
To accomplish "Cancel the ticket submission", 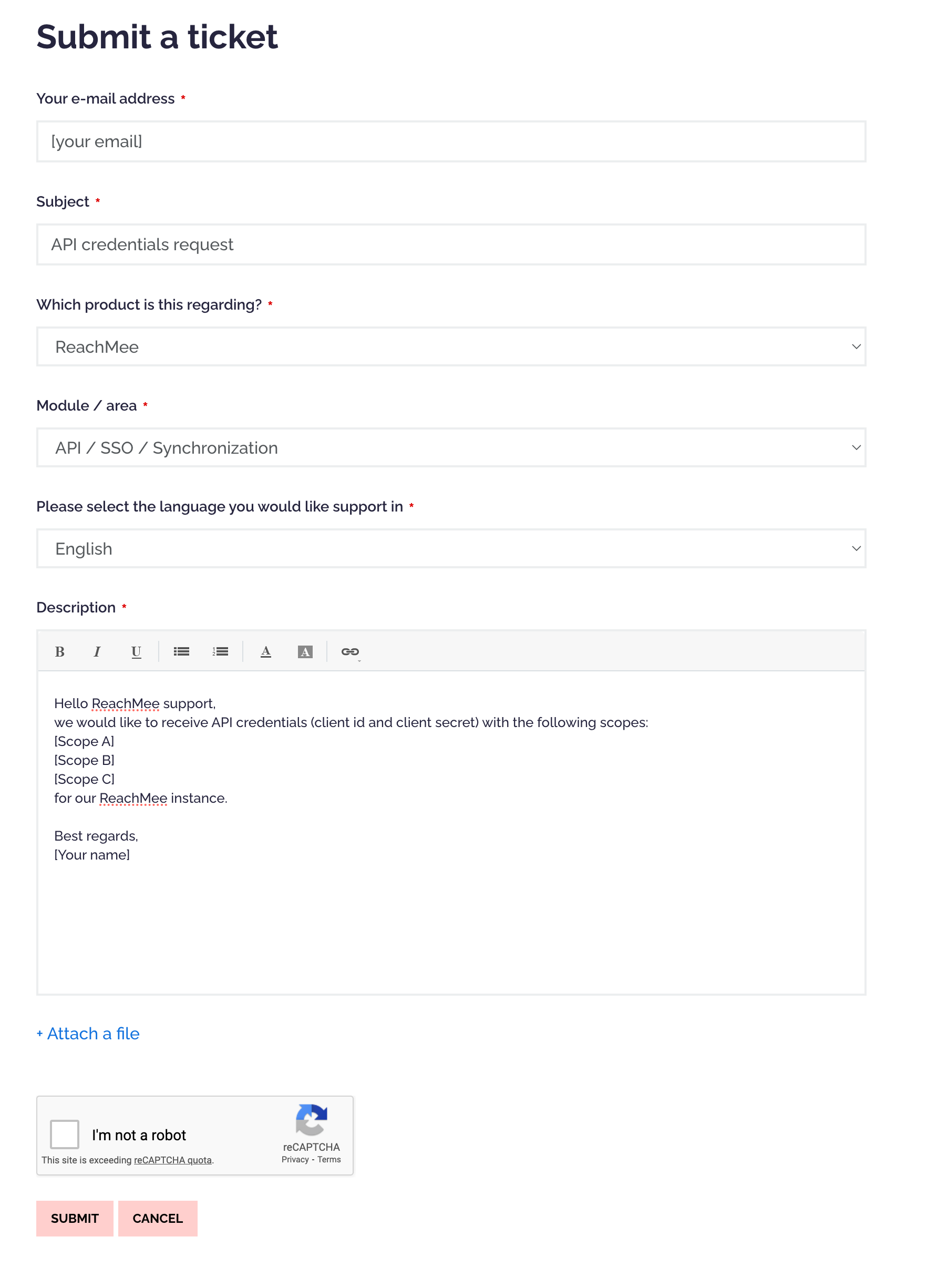I will pos(158,1218).
